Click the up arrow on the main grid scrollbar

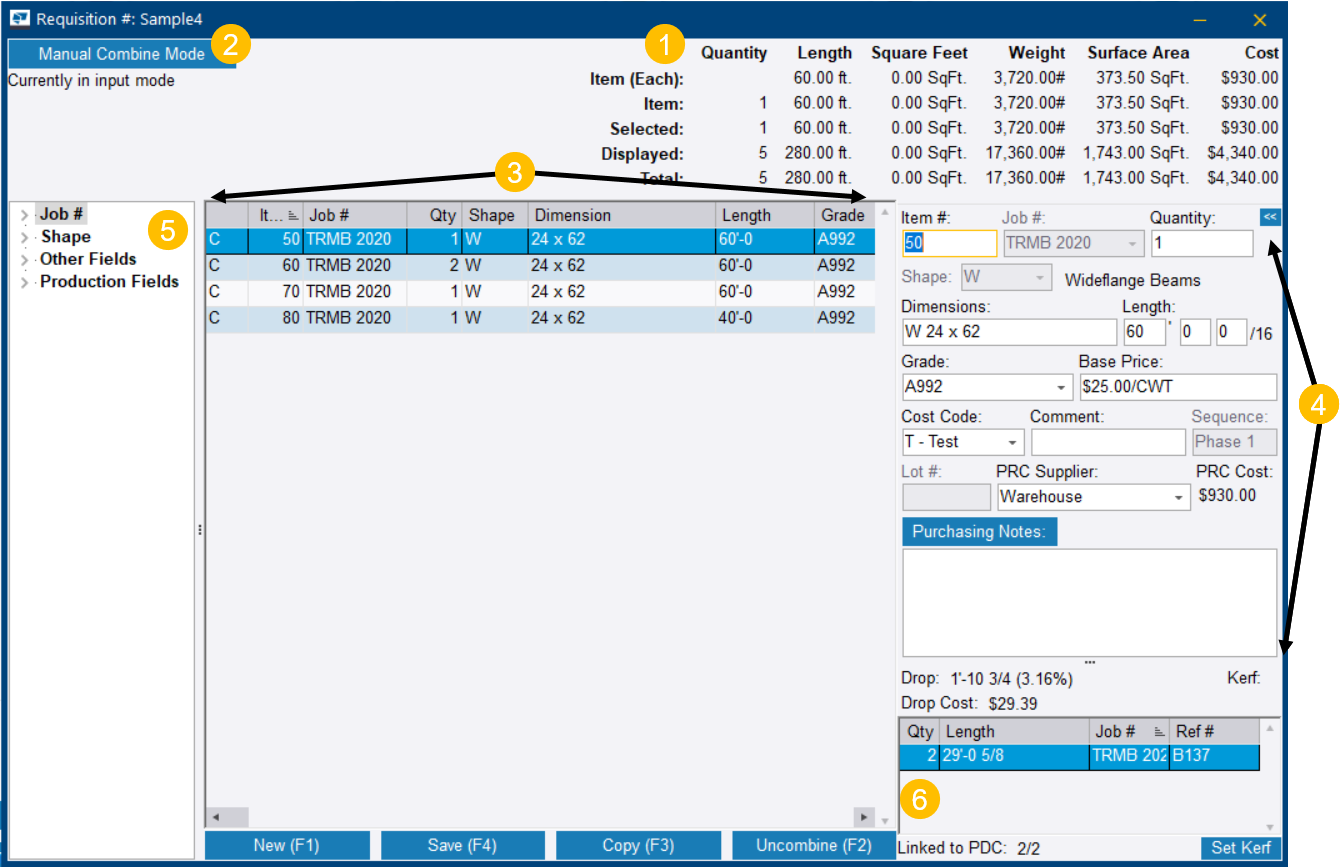tap(884, 213)
